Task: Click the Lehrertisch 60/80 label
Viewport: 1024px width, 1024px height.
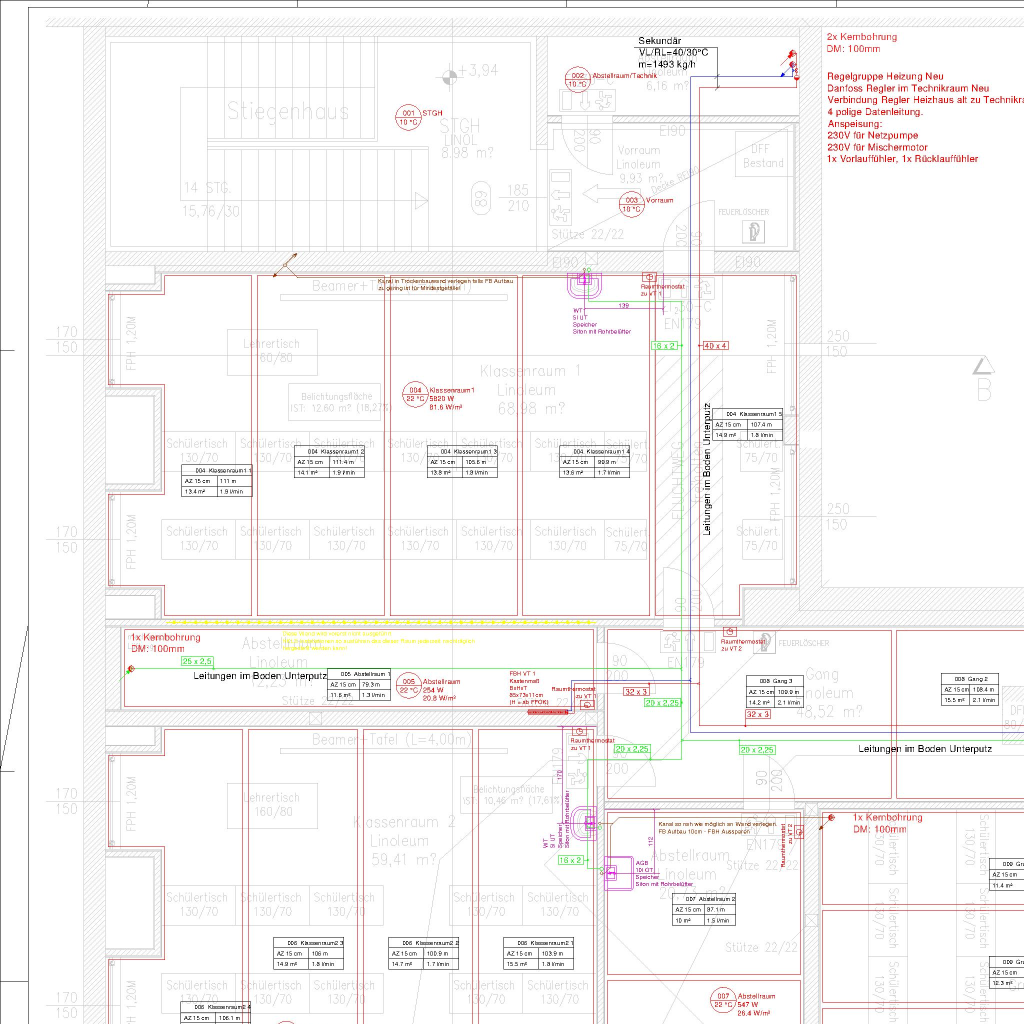Action: click(x=272, y=351)
